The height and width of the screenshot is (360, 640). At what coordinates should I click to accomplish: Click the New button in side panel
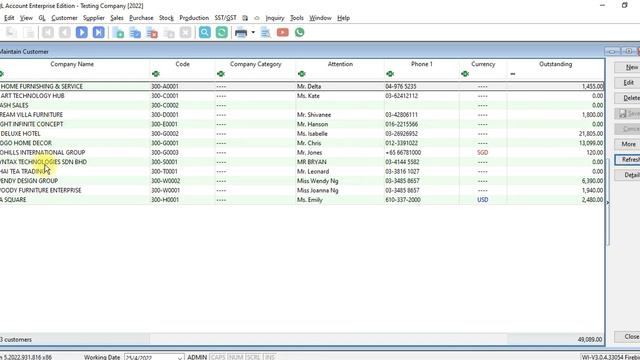[x=628, y=67]
